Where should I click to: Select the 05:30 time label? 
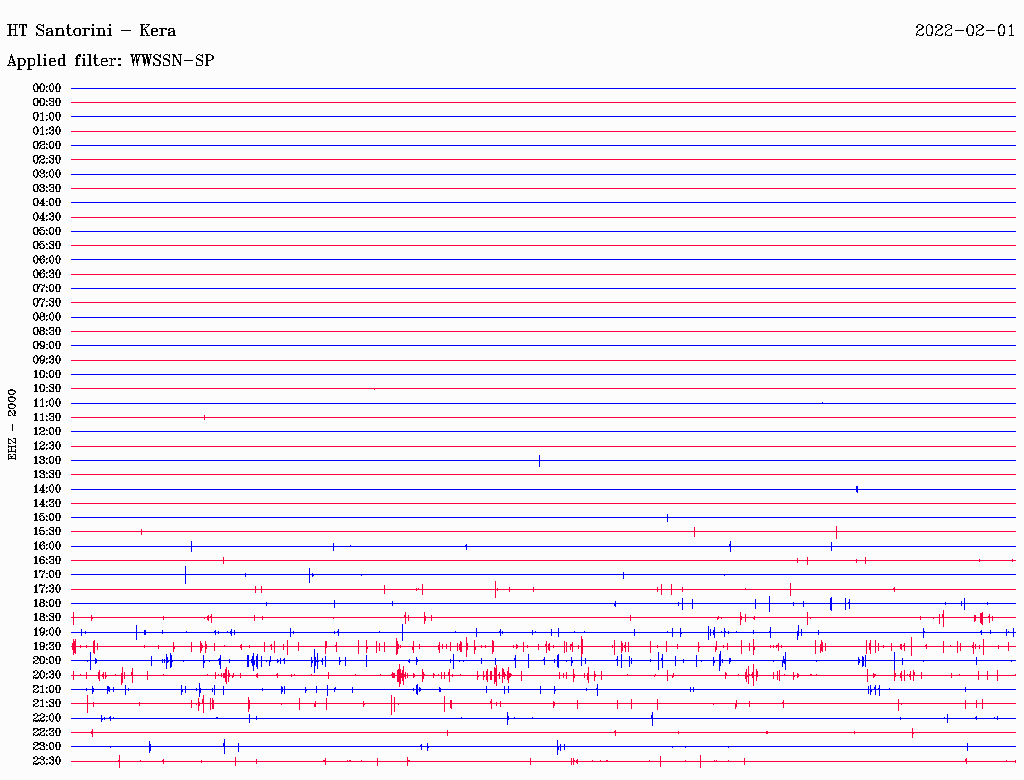[x=47, y=246]
